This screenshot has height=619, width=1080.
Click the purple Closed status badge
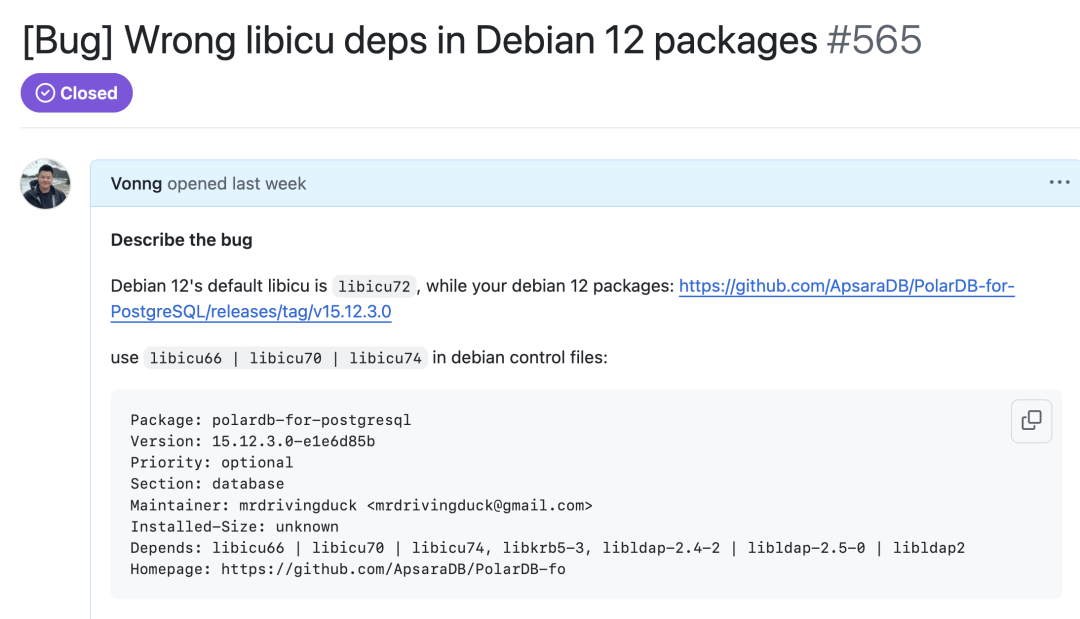[77, 93]
